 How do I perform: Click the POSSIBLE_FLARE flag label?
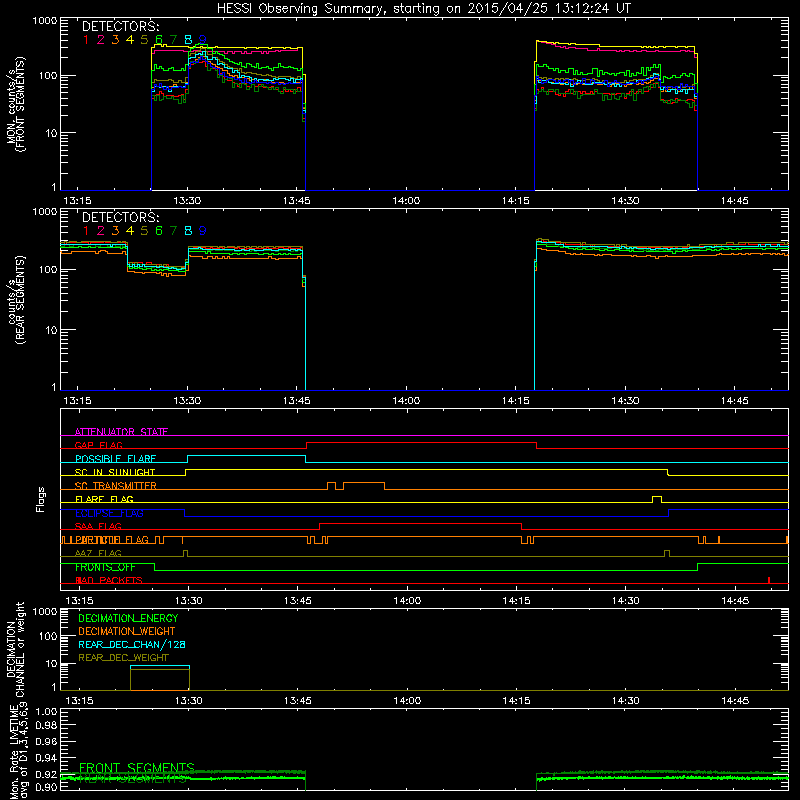pos(115,459)
